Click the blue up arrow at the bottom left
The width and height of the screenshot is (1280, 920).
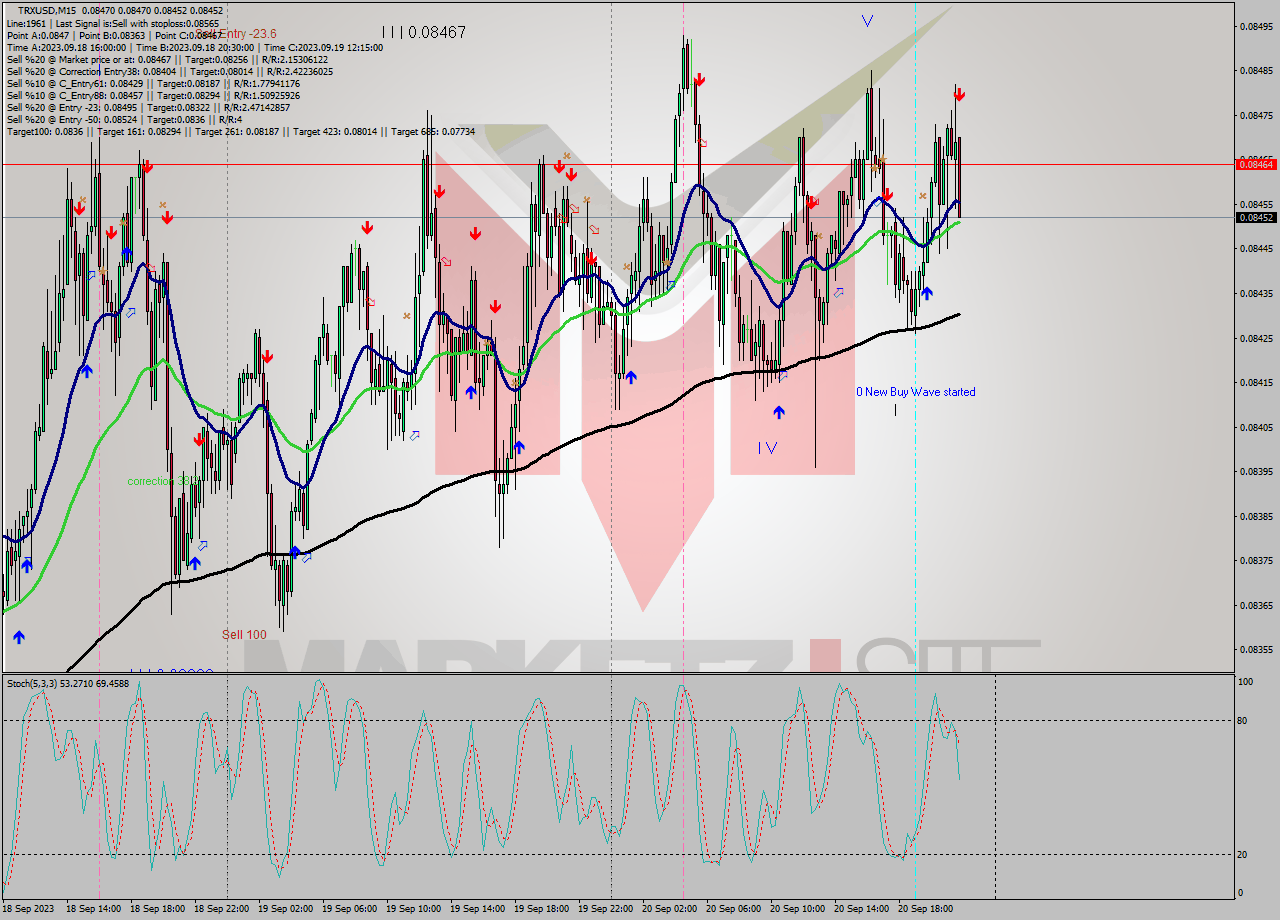coord(18,636)
